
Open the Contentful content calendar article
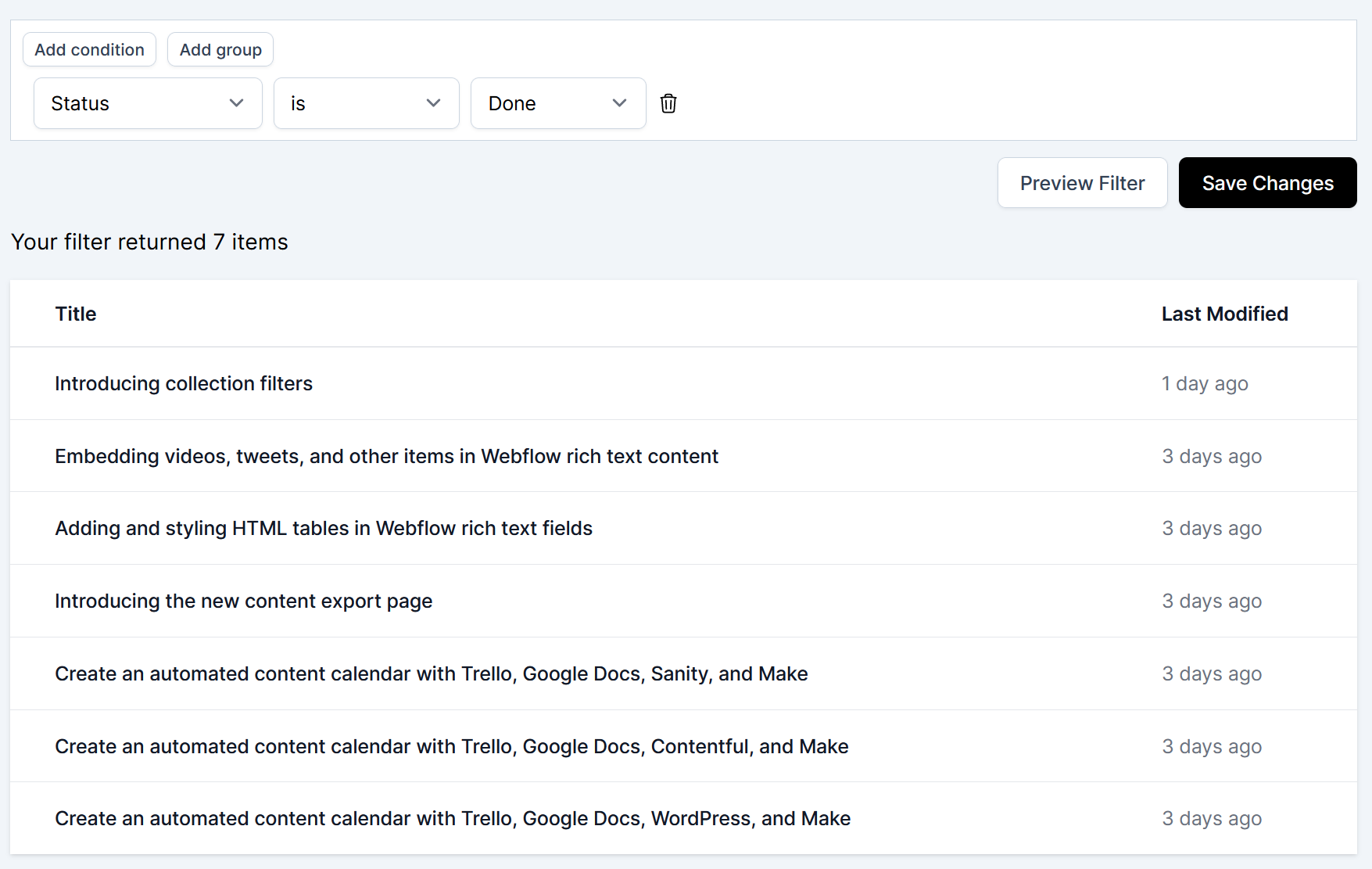(451, 746)
